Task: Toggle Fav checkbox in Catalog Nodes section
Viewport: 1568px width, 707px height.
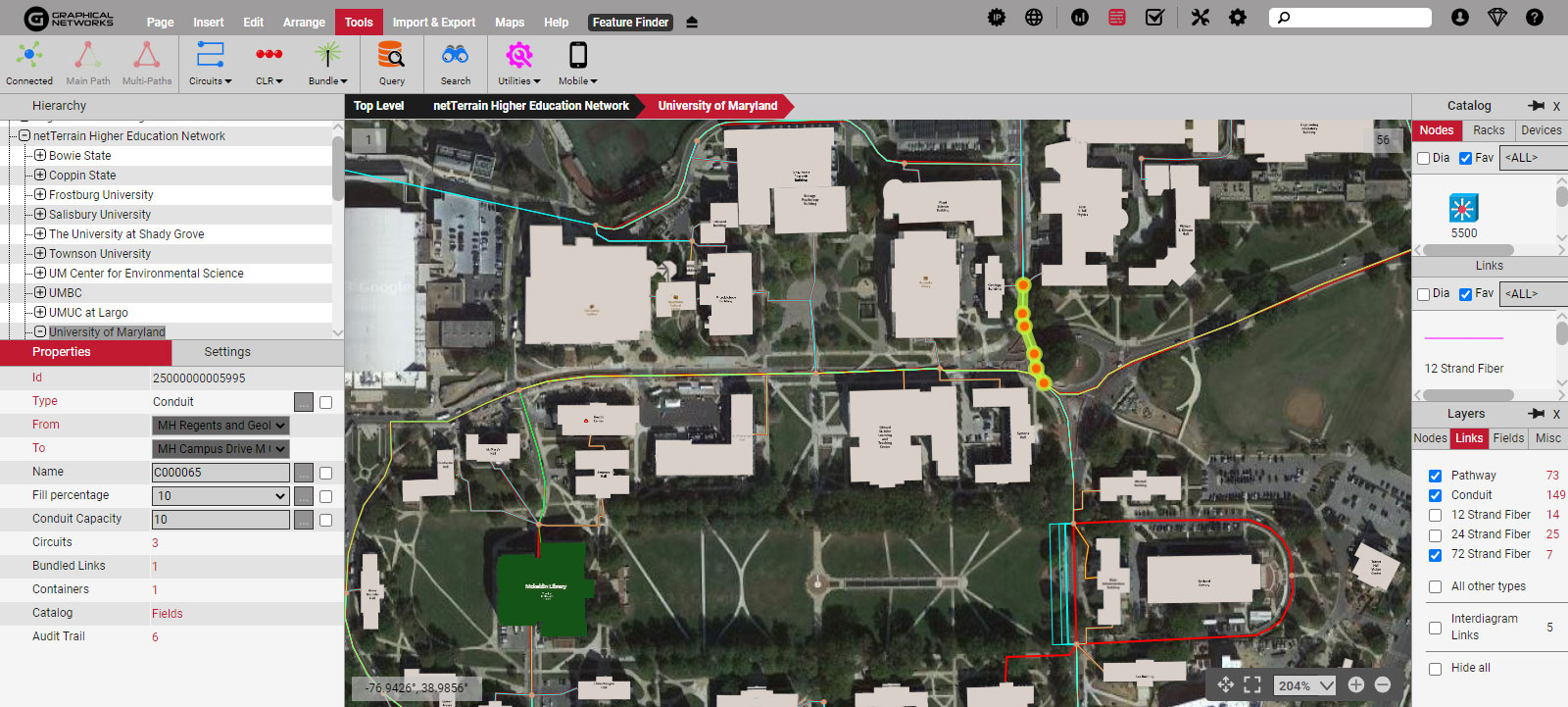Action: pos(1465,158)
